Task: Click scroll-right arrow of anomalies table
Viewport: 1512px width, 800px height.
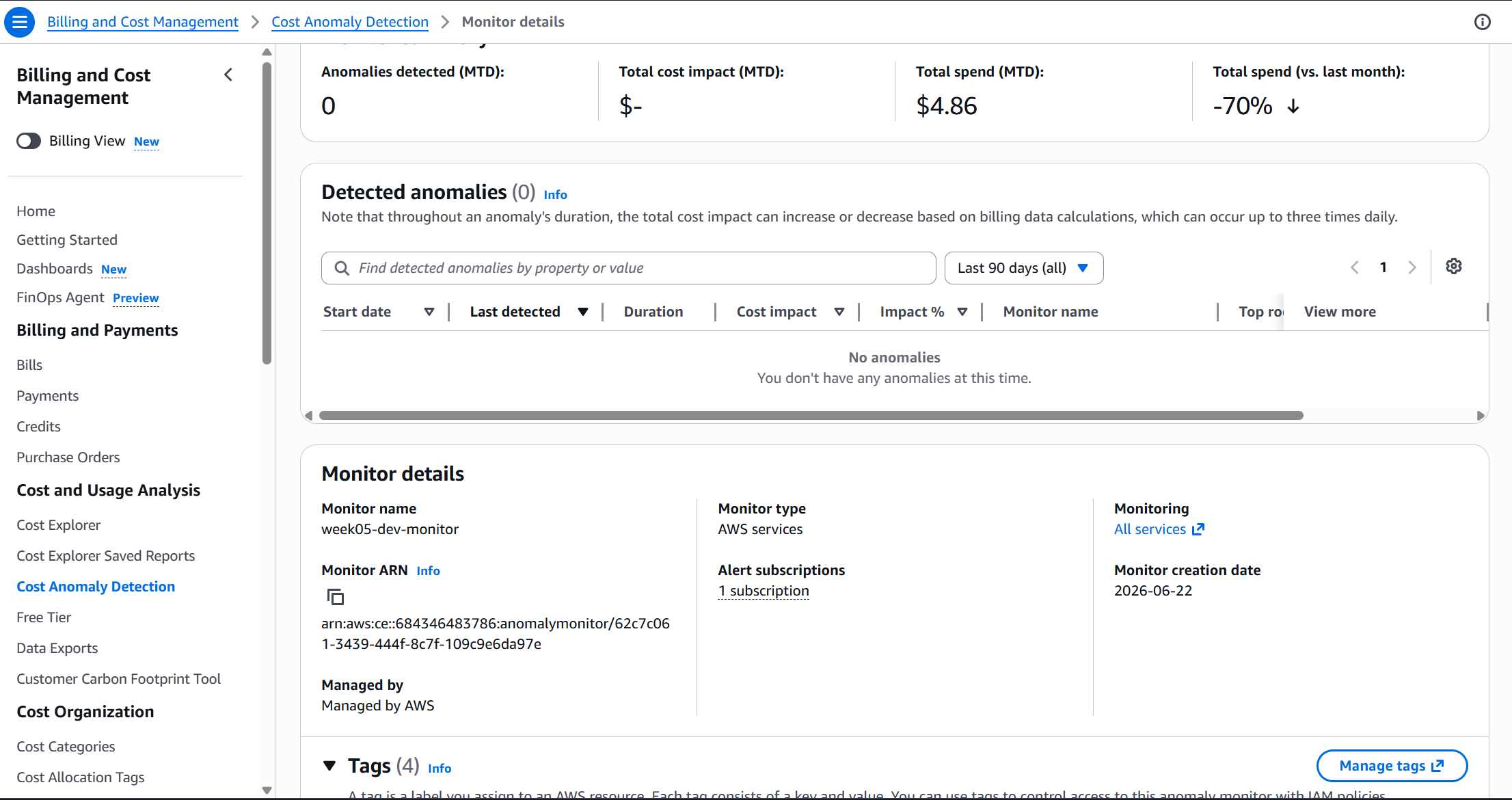Action: (x=1480, y=416)
